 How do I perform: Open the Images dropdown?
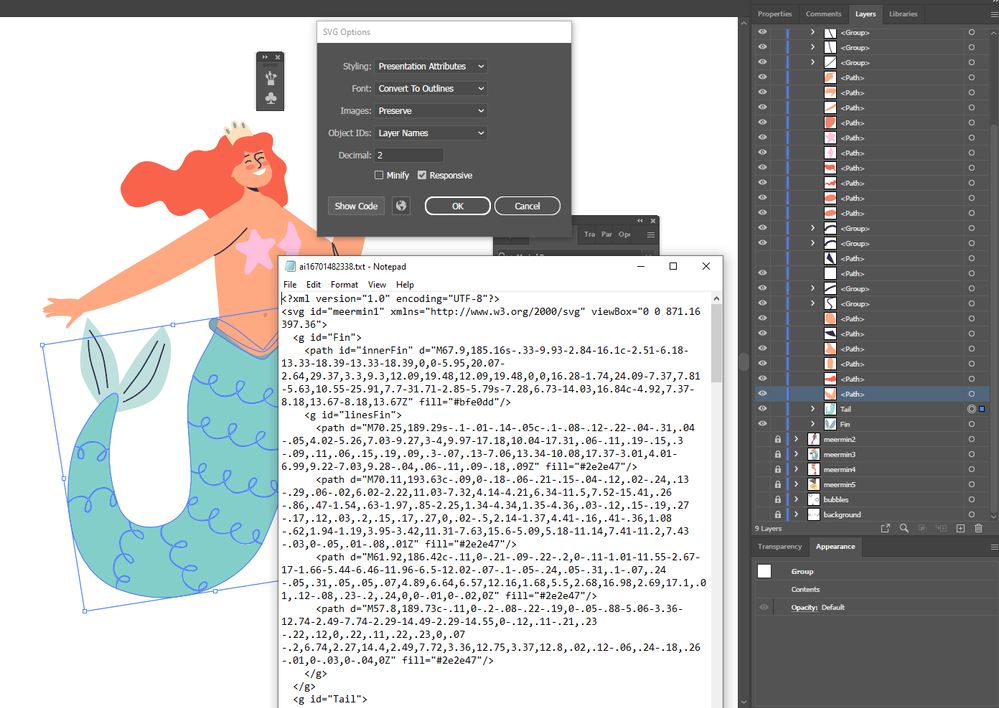pyautogui.click(x=431, y=111)
